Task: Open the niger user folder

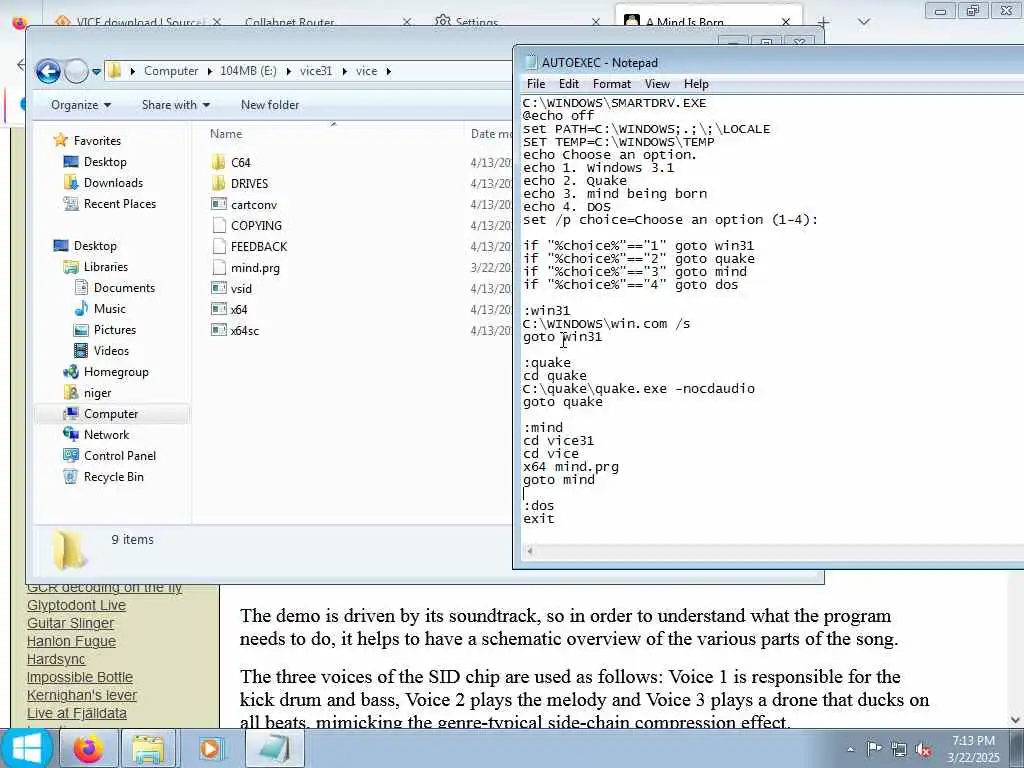Action: tap(97, 392)
